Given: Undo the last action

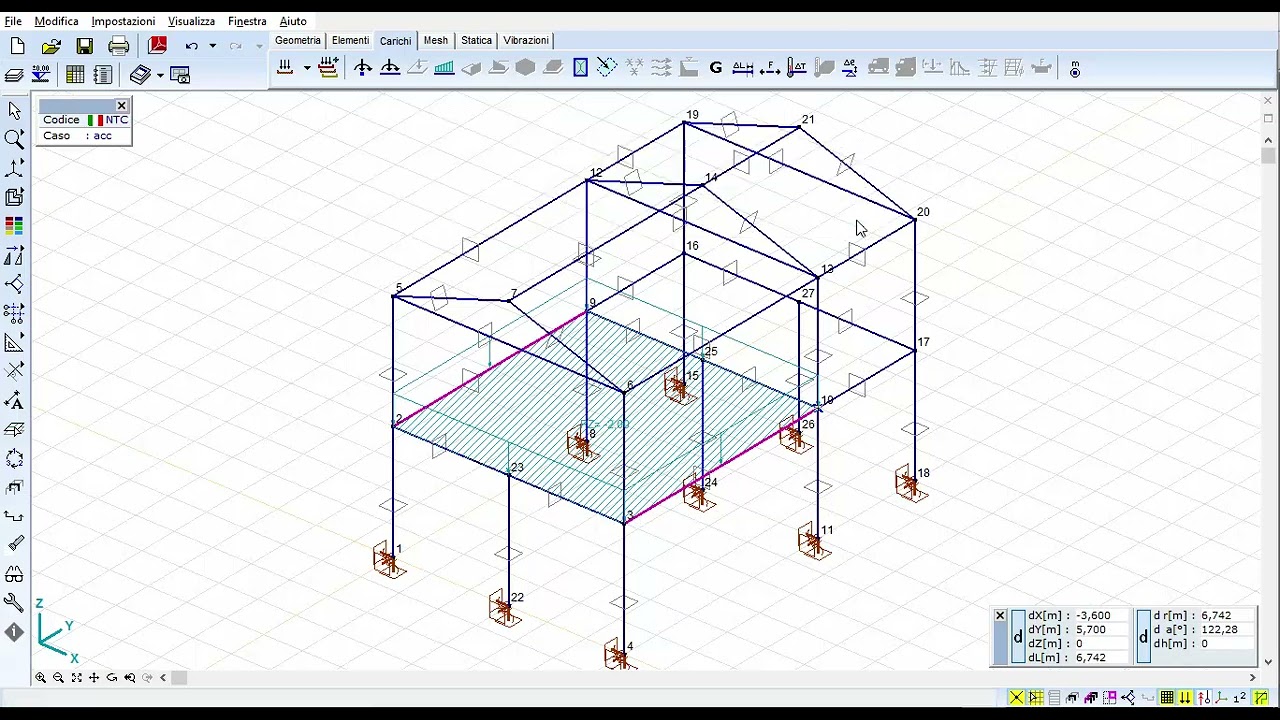Looking at the screenshot, I should [x=191, y=46].
